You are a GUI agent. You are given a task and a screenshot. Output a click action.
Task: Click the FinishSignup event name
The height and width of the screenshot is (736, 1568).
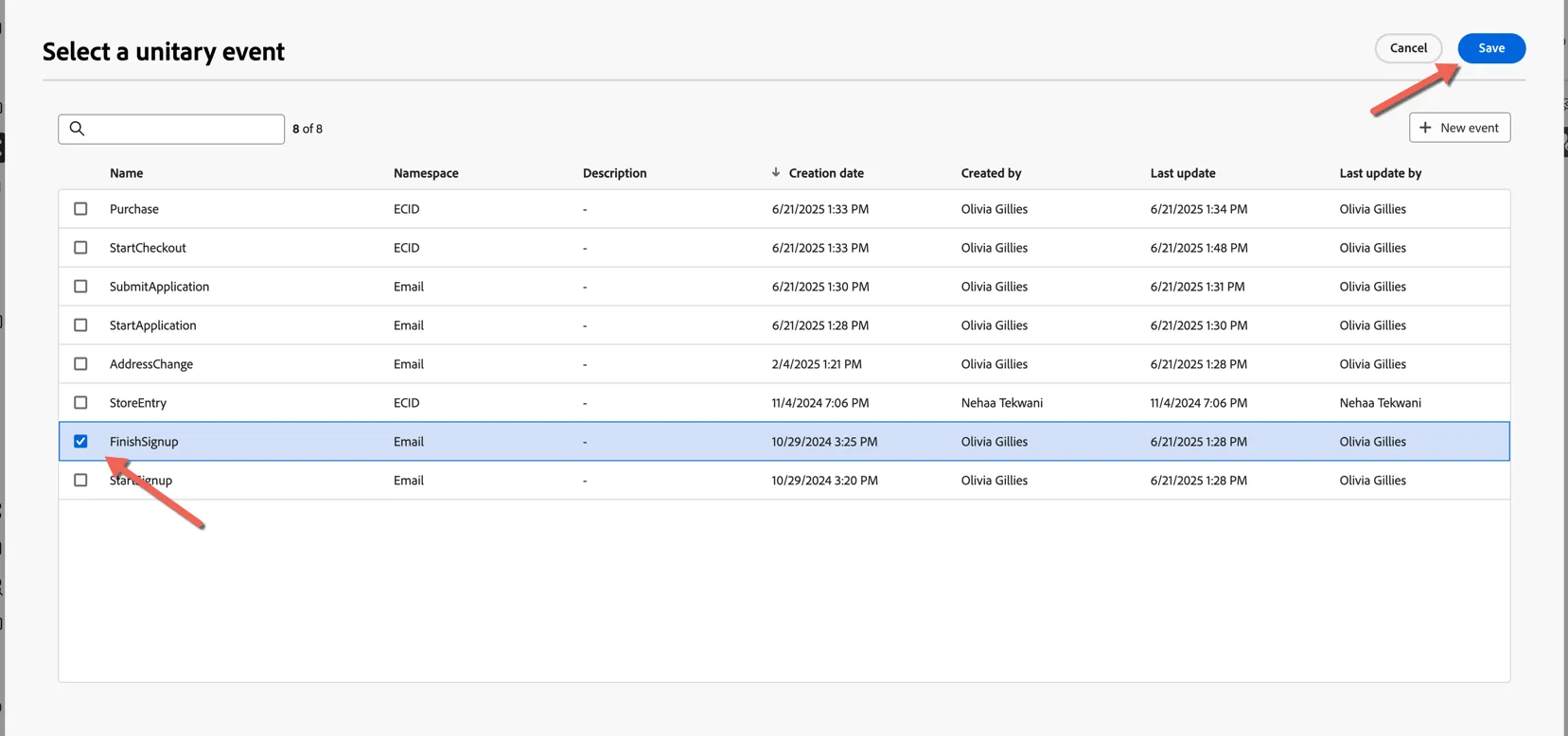(x=144, y=442)
